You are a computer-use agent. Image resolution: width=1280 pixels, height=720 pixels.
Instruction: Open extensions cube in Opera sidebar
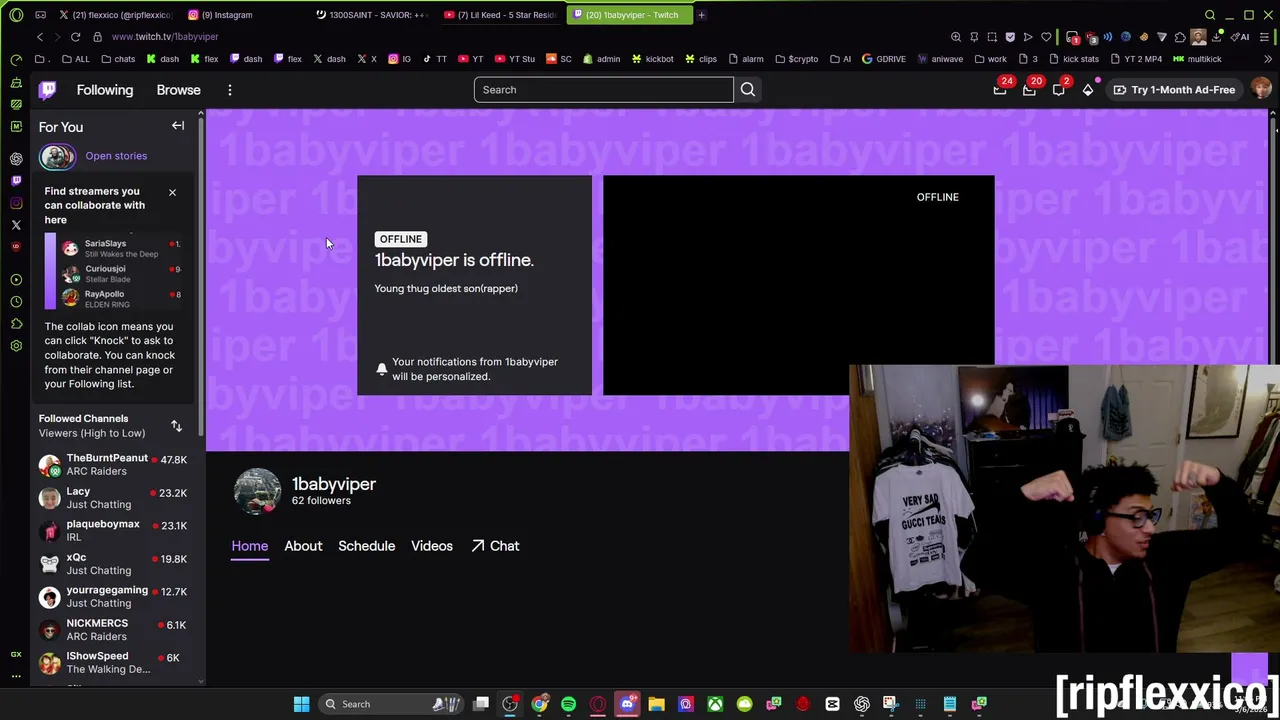click(x=16, y=323)
